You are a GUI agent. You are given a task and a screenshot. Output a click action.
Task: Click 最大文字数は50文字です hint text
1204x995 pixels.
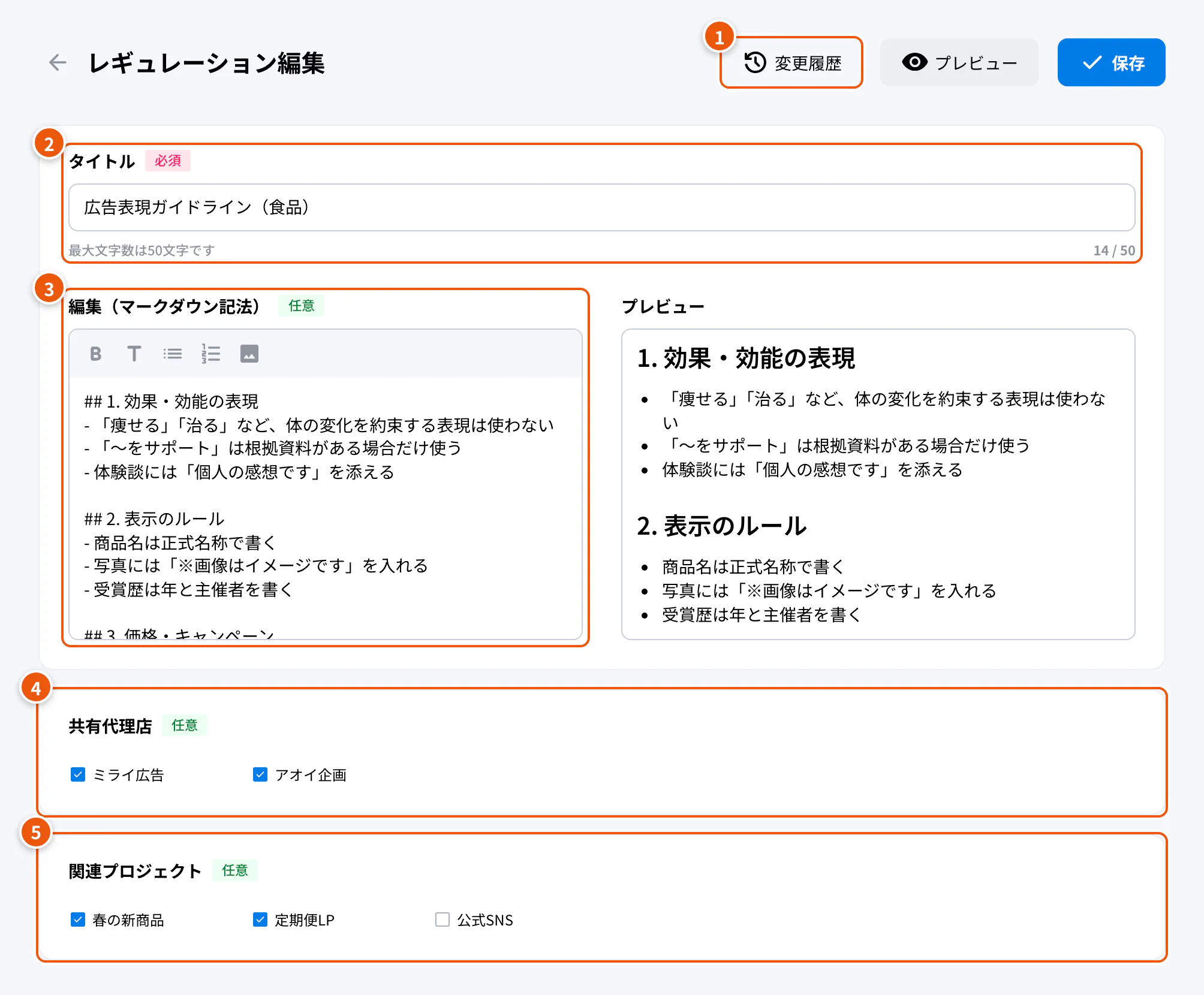coord(142,251)
